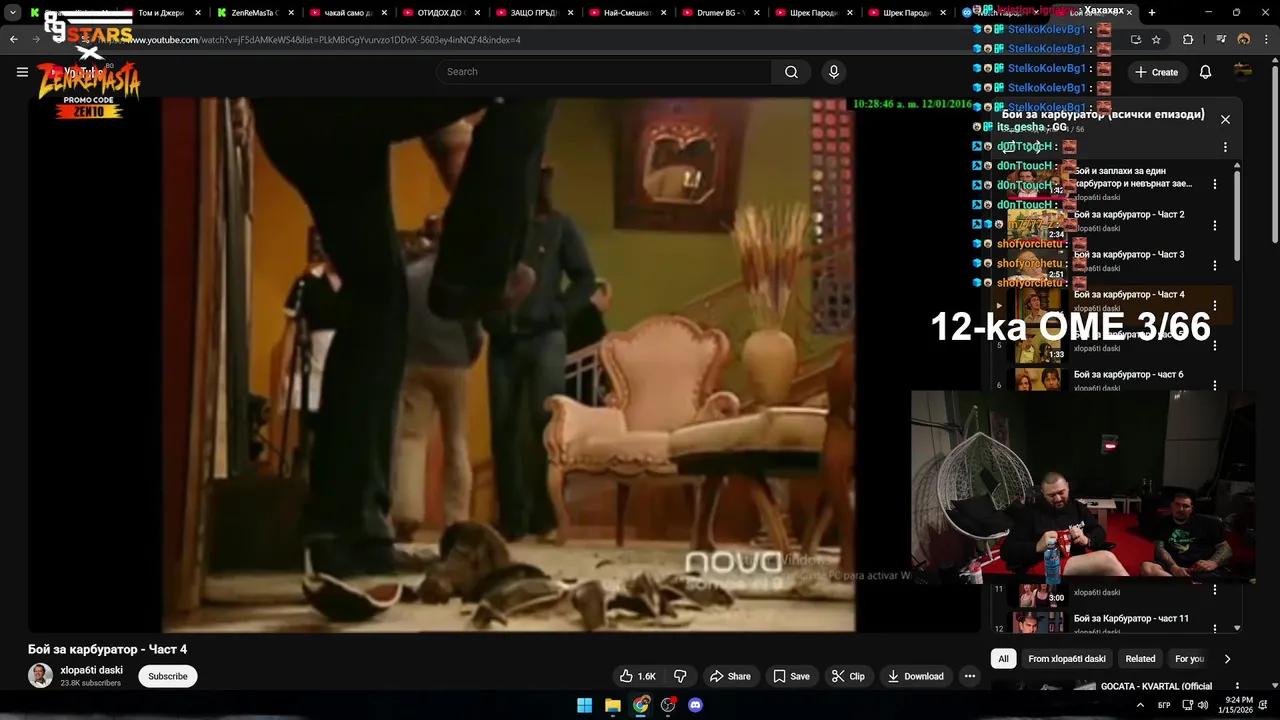The width and height of the screenshot is (1280, 720).
Task: Save the video to a playlist
Action: (791, 676)
